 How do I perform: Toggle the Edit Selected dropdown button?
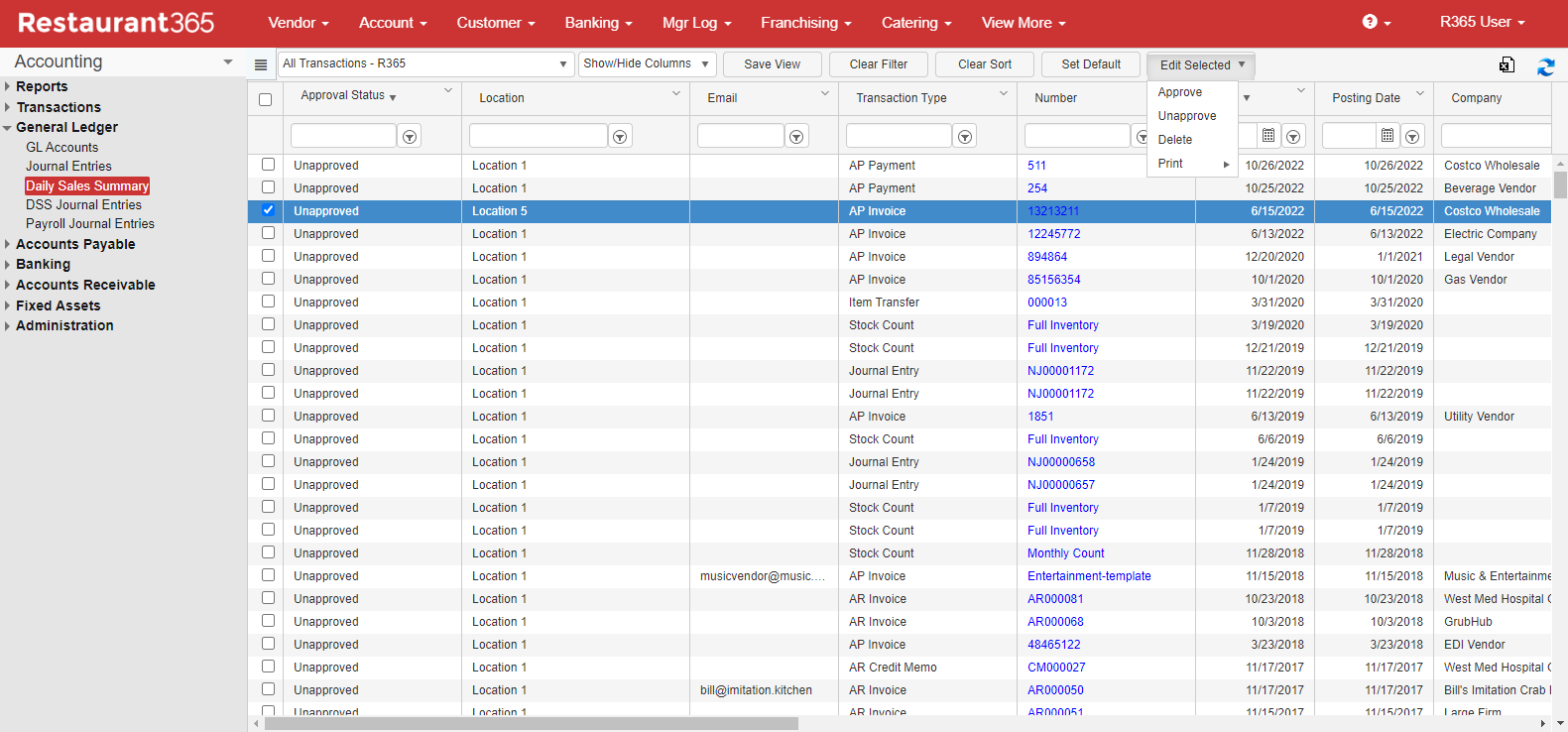click(x=1201, y=64)
